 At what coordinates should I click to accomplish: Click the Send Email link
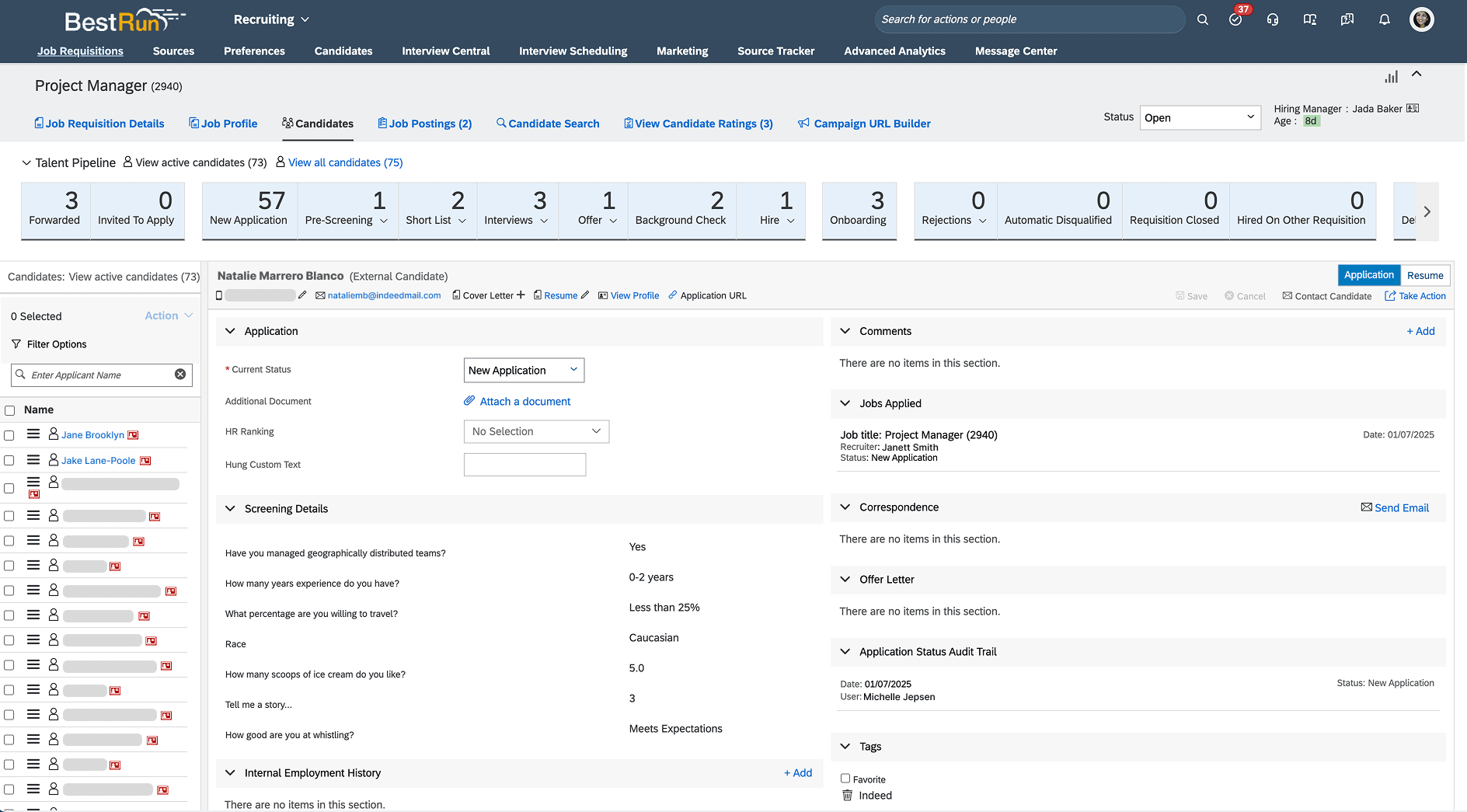(1395, 507)
